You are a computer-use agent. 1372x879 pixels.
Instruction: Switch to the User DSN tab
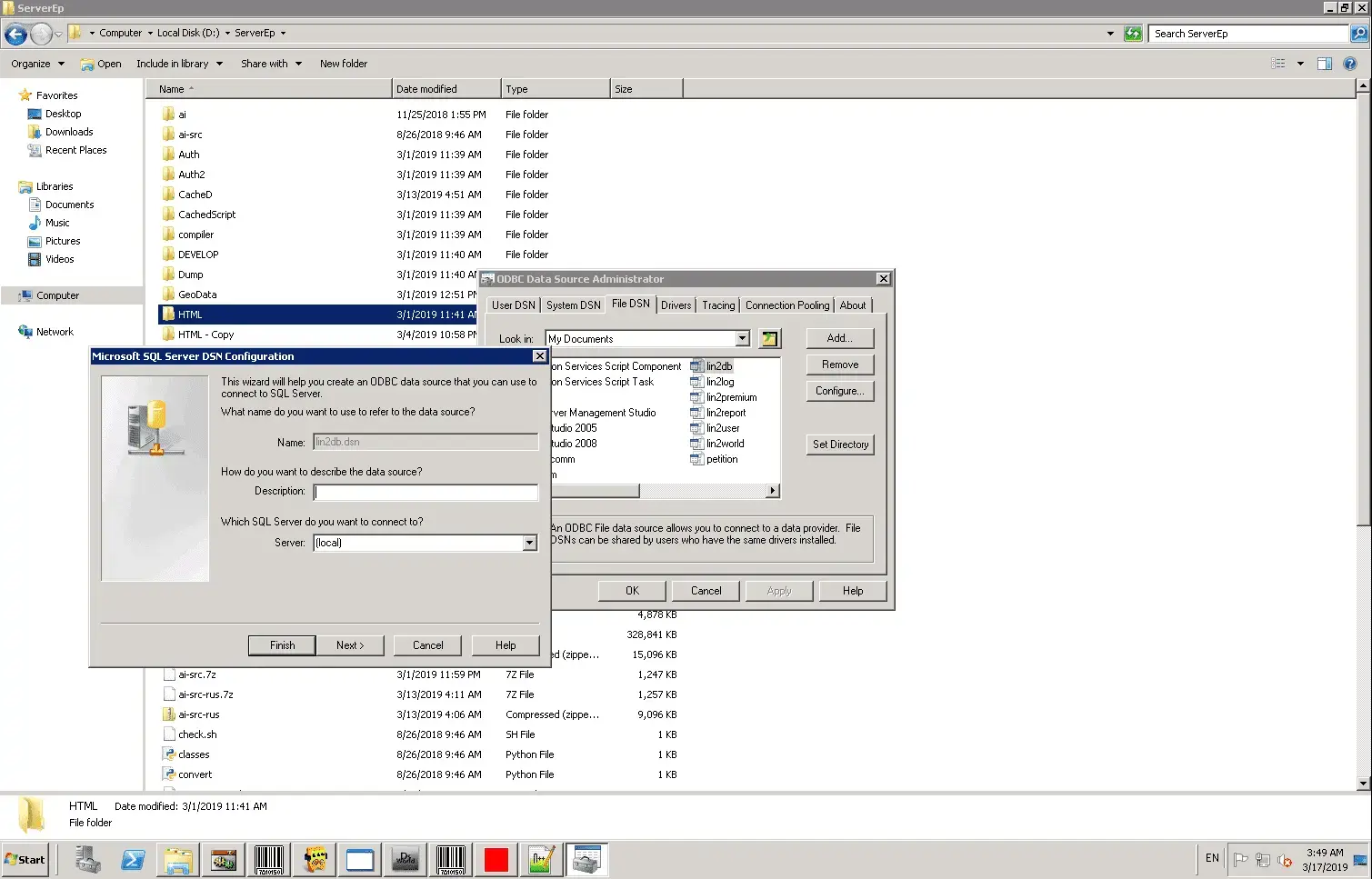click(513, 305)
